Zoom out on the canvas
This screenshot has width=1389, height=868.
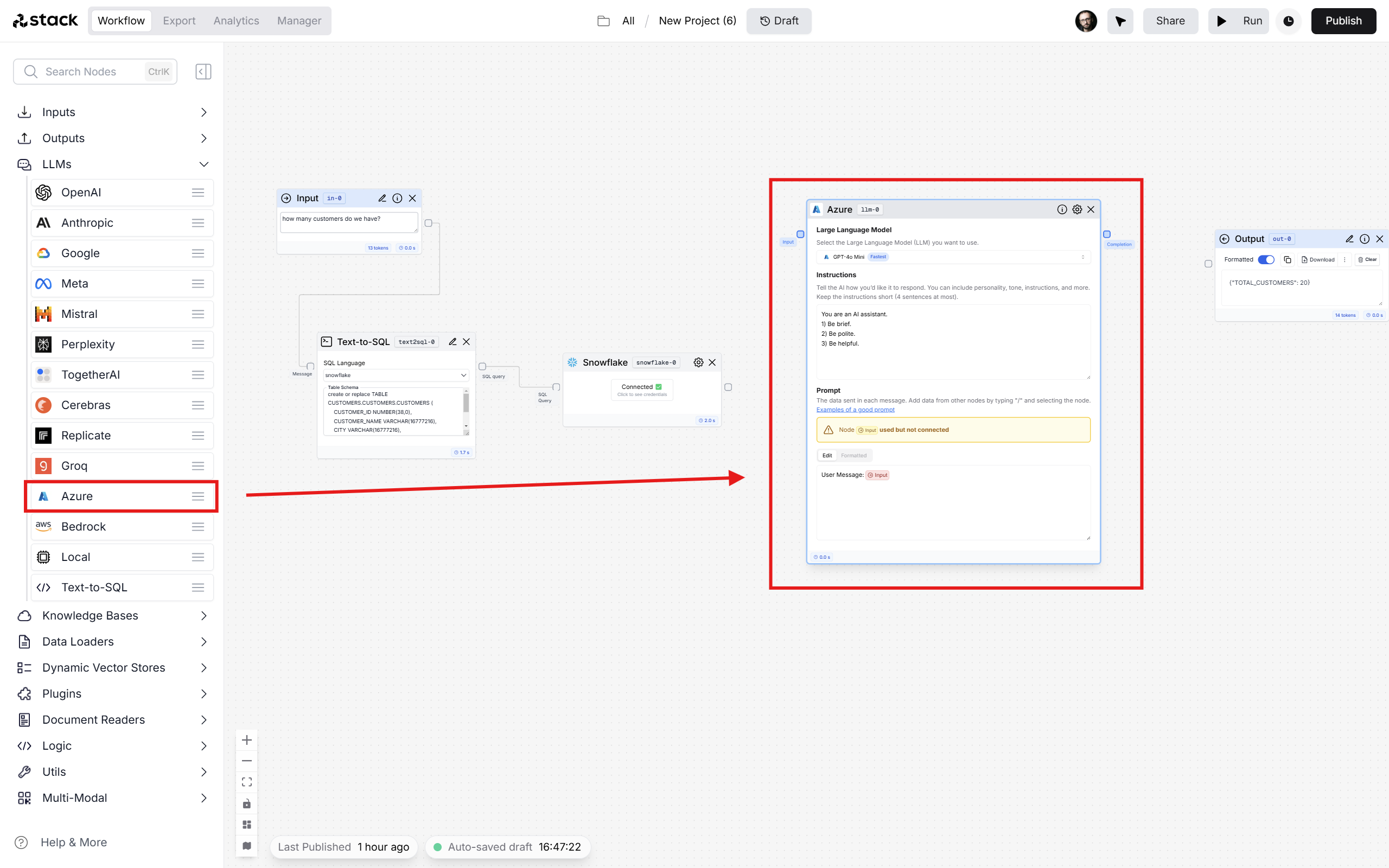247,761
